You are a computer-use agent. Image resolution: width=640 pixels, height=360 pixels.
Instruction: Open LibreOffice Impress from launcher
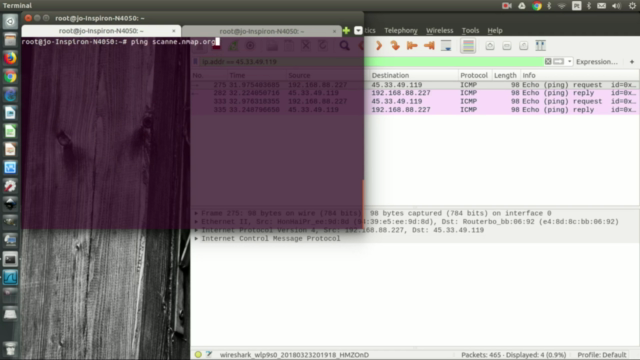(10, 149)
